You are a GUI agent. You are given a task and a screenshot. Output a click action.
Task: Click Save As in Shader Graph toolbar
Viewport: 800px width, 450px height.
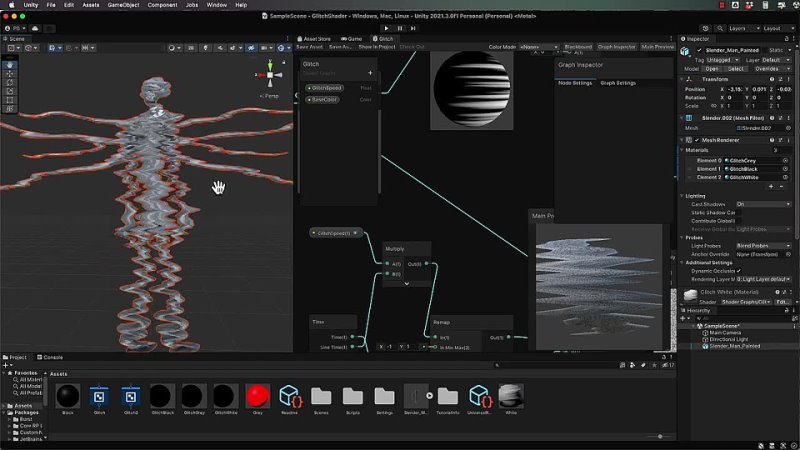340,47
